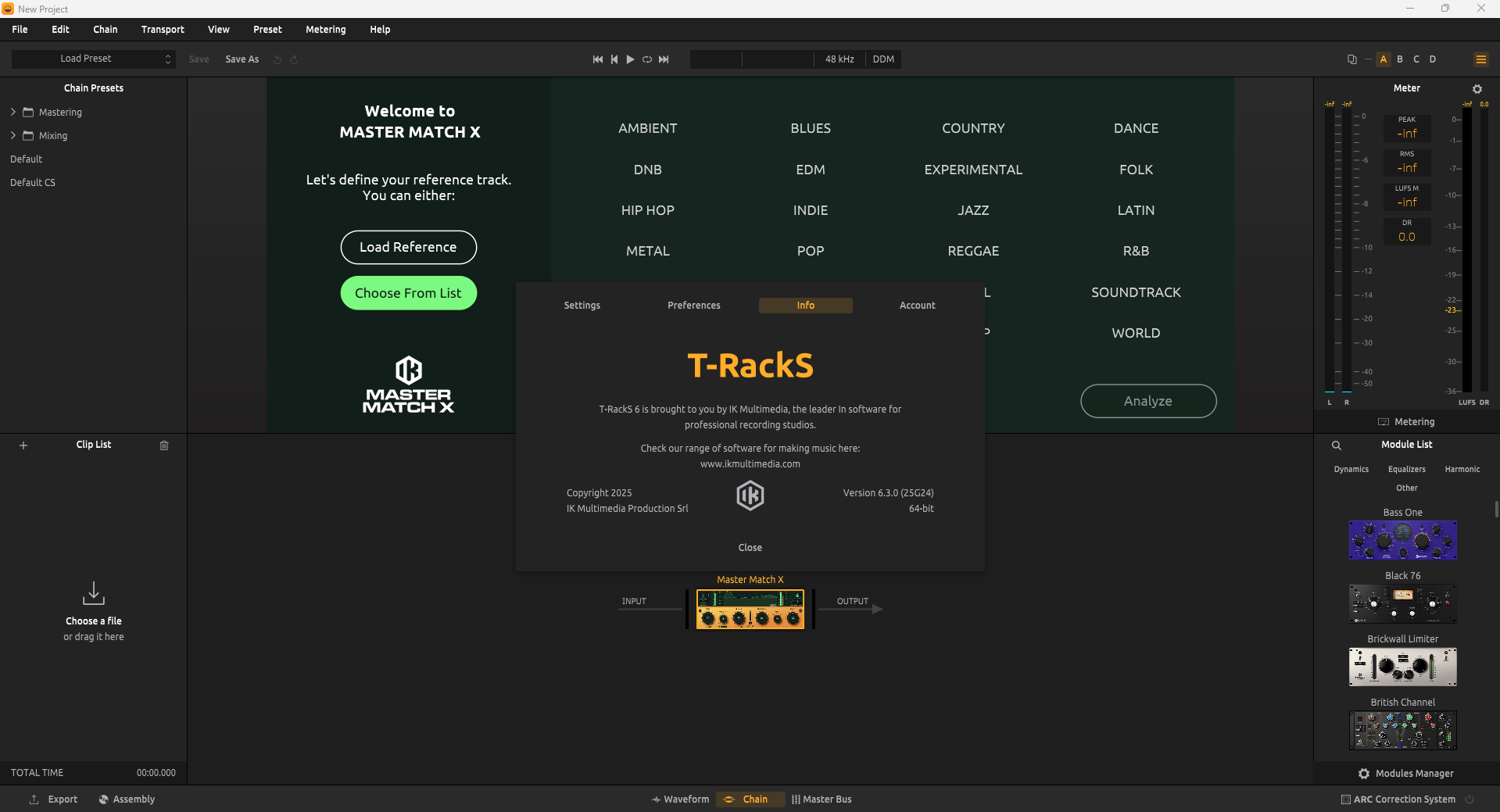This screenshot has height=812, width=1500.
Task: Select the Black 76 module thumbnail
Action: point(1403,603)
